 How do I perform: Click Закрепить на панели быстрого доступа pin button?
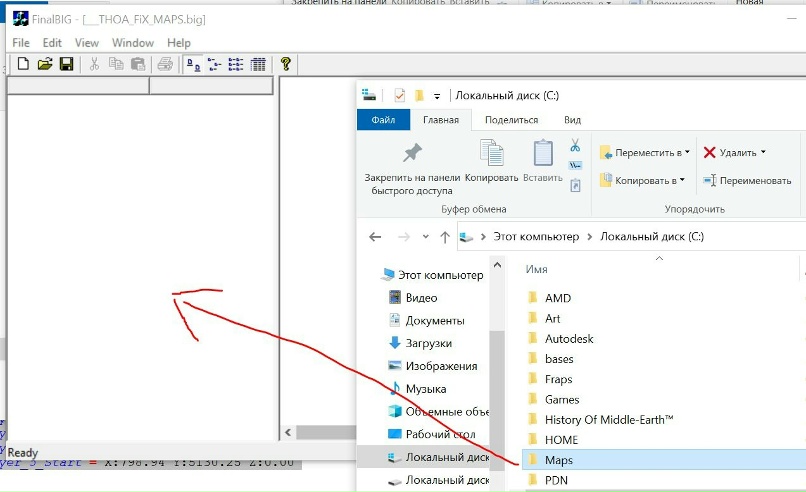click(x=412, y=169)
